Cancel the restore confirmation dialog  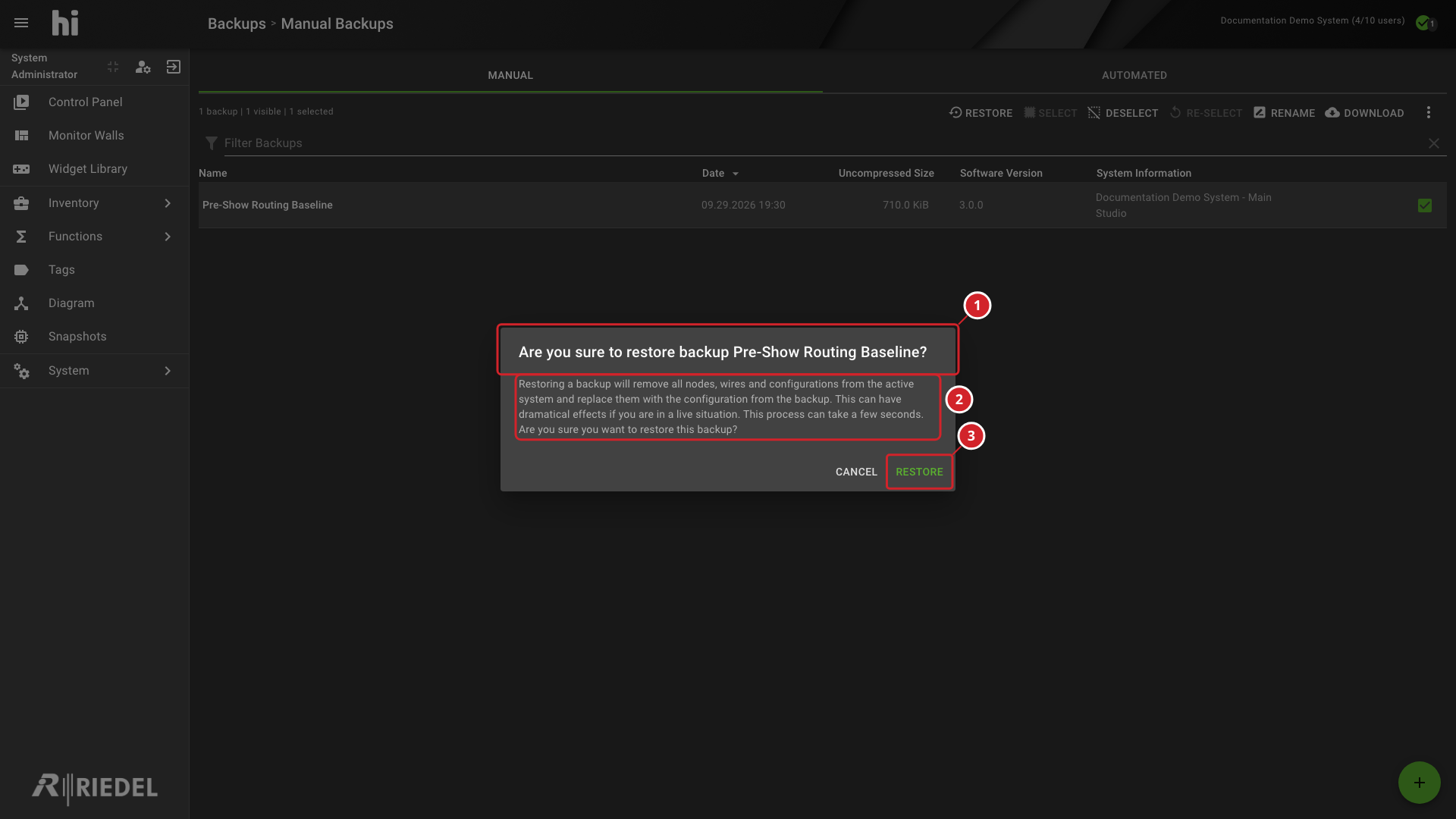pos(856,472)
